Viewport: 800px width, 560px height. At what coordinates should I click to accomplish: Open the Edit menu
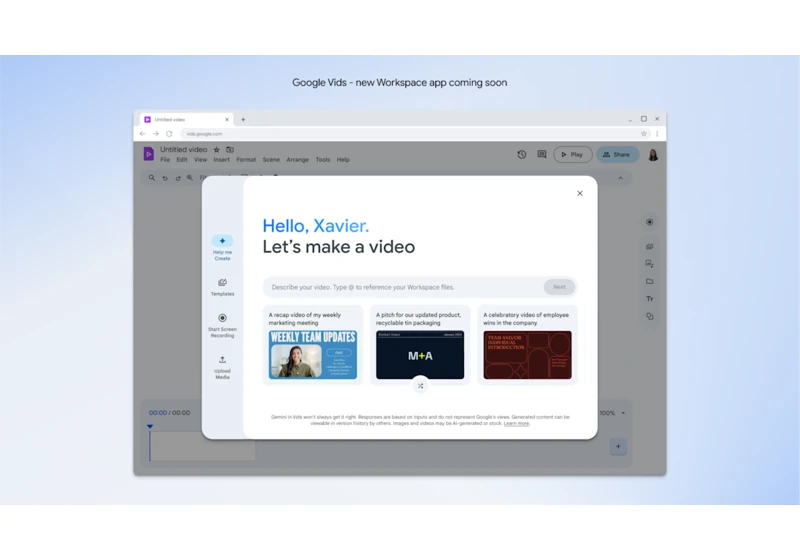click(x=182, y=160)
